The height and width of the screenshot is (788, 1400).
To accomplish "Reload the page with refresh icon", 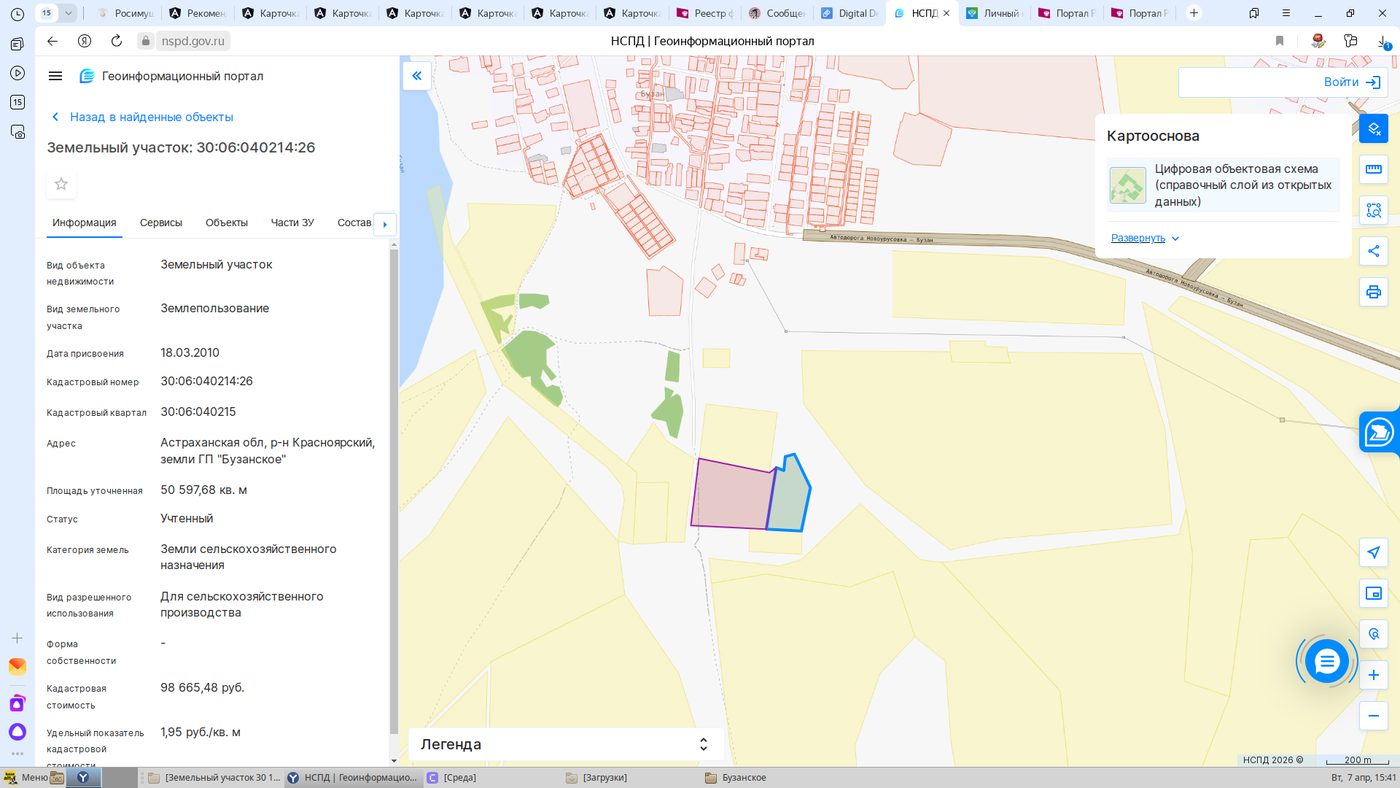I will tap(116, 41).
